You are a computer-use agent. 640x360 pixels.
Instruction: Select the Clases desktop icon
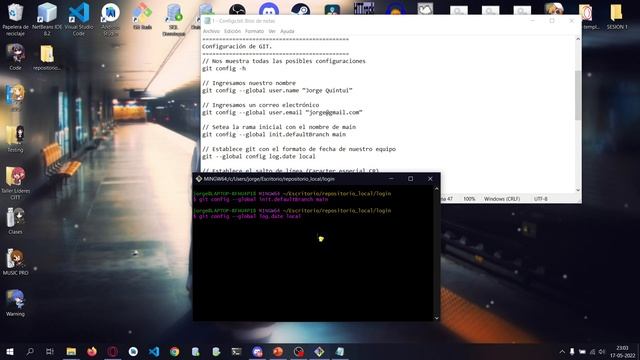pos(15,221)
